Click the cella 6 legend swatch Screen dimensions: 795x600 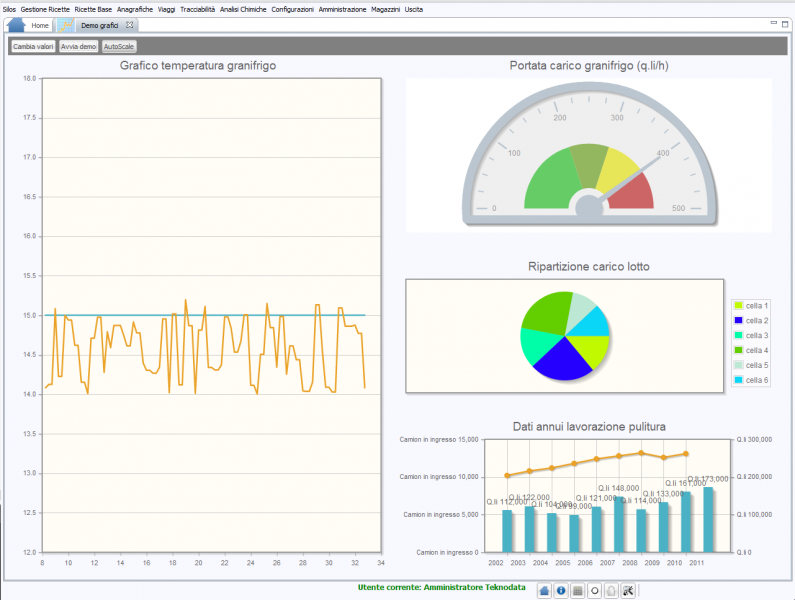pos(738,380)
